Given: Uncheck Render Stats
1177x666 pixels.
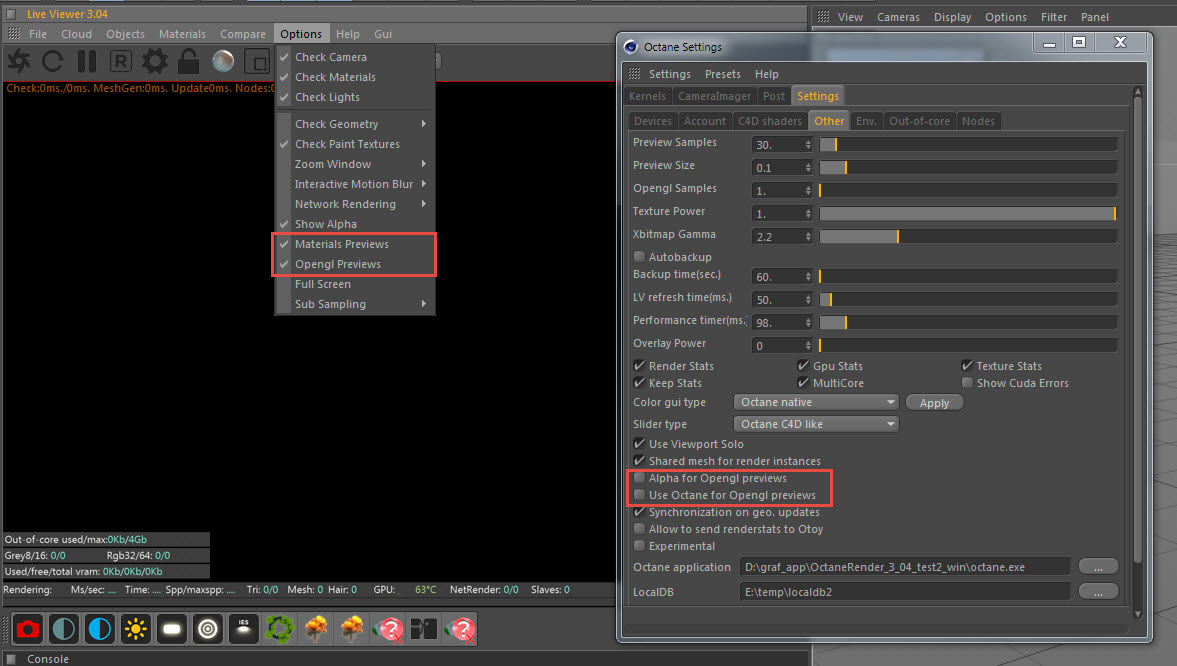Looking at the screenshot, I should pos(640,366).
